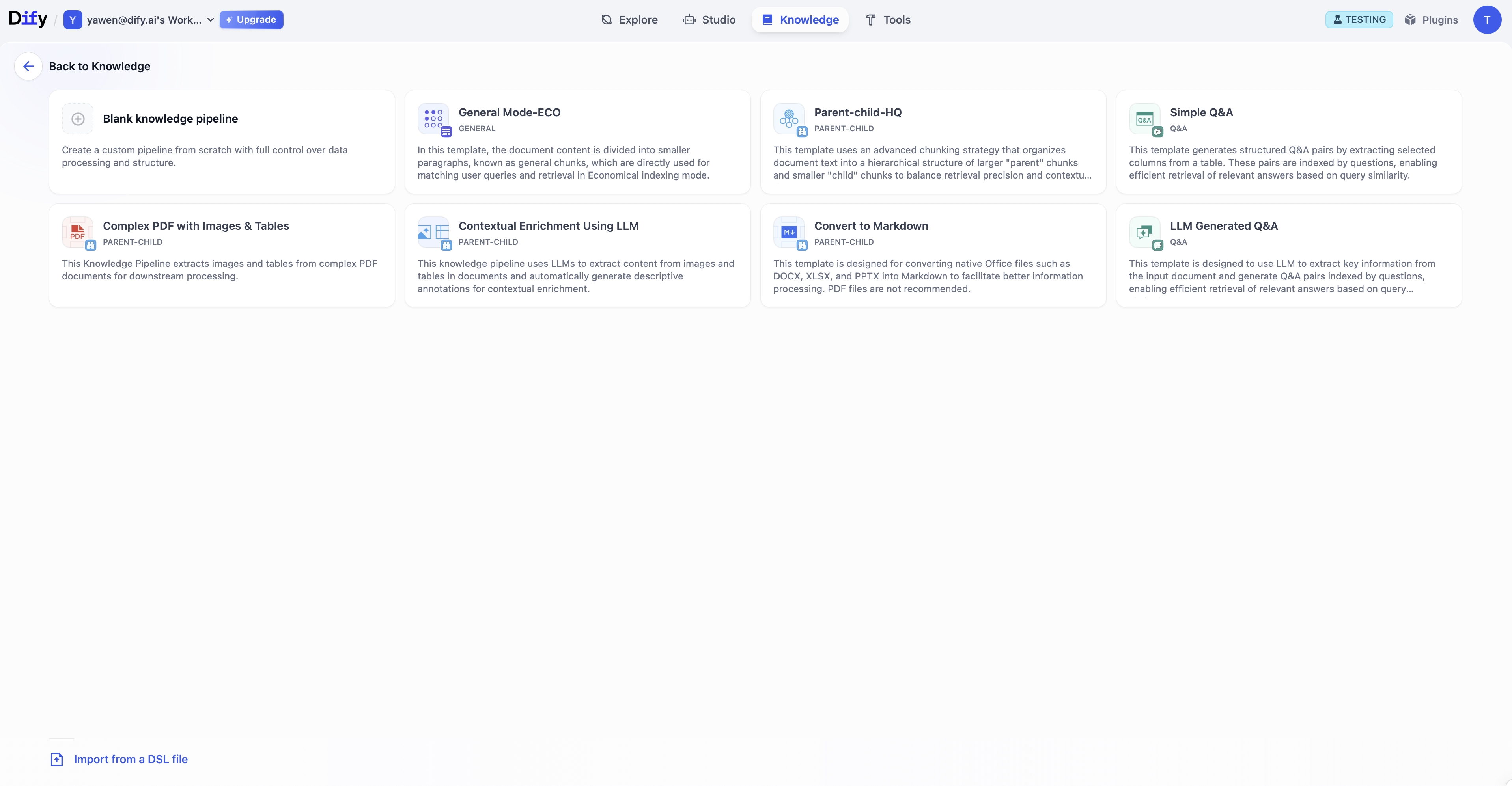Open the Tools tab
Image resolution: width=1512 pixels, height=786 pixels.
pyautogui.click(x=887, y=20)
